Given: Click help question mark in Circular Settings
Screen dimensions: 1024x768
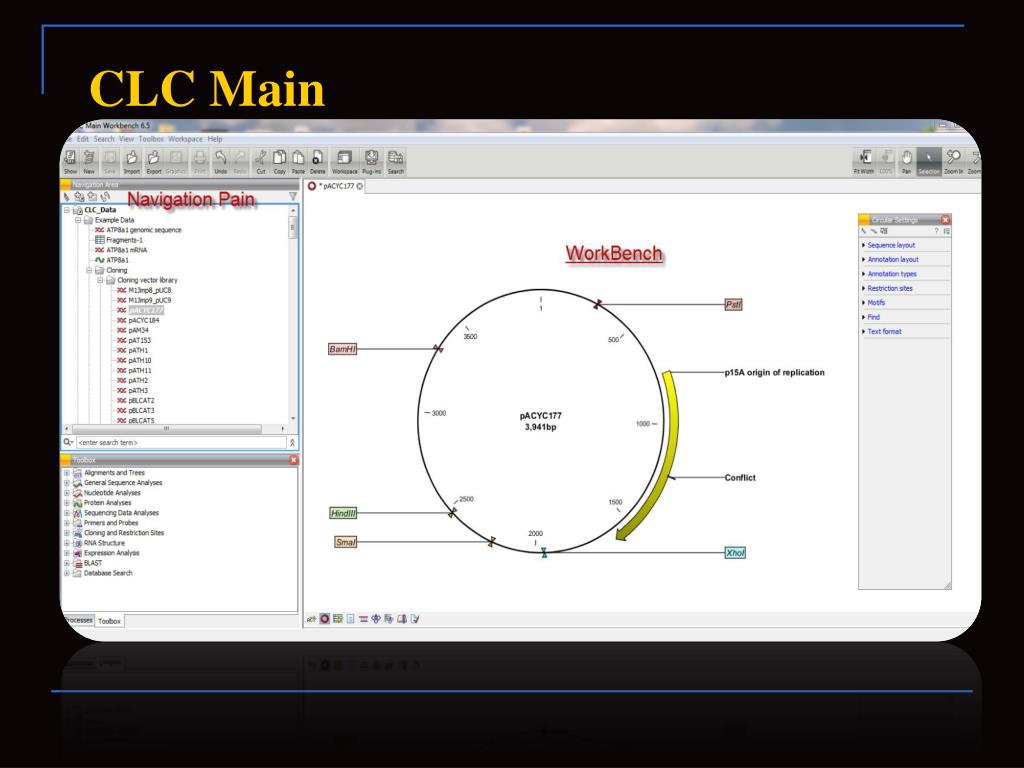Looking at the screenshot, I should click(x=936, y=231).
